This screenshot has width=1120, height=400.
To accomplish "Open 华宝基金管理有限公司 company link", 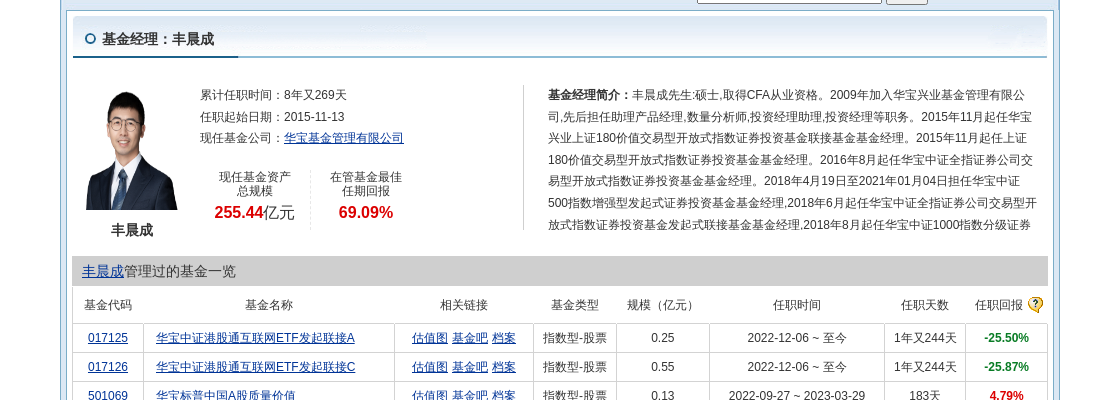I will 343,138.
